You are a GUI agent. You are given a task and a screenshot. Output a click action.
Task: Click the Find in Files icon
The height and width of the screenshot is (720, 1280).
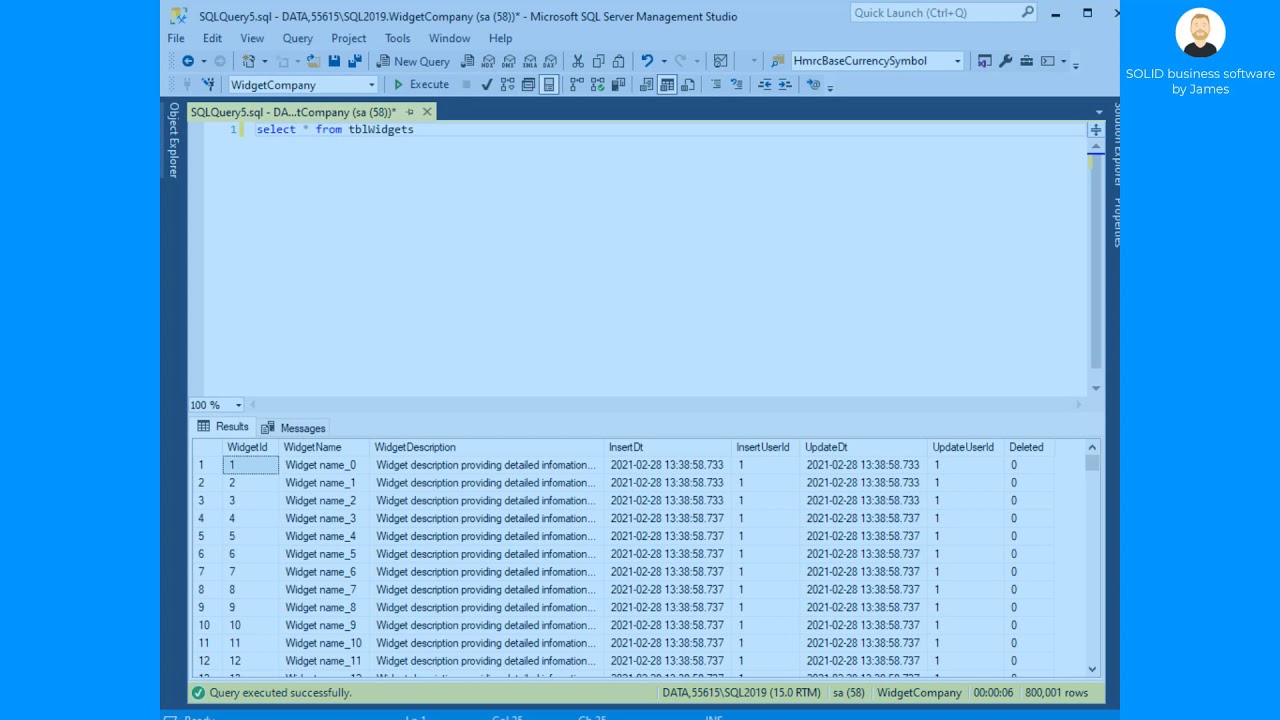click(777, 61)
